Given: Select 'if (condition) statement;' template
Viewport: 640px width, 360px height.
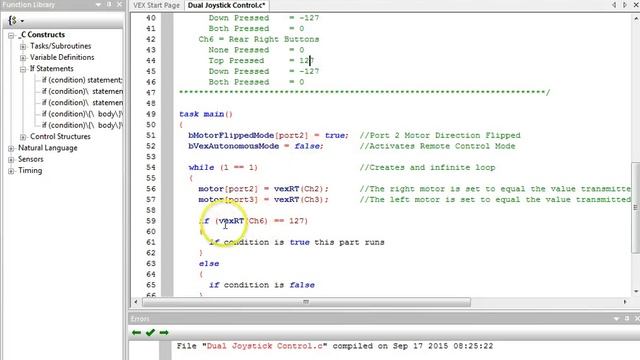Looking at the screenshot, I should (82, 80).
